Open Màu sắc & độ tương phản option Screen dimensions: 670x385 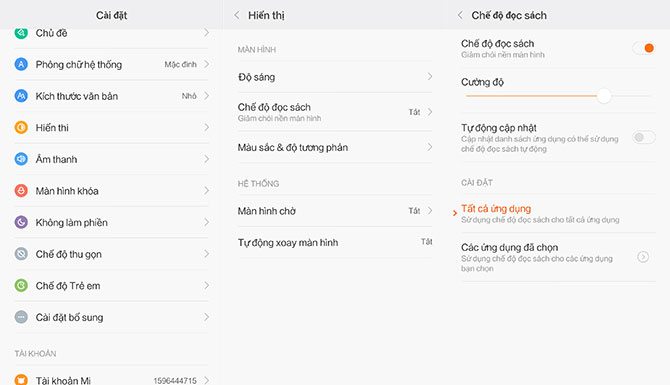point(335,147)
